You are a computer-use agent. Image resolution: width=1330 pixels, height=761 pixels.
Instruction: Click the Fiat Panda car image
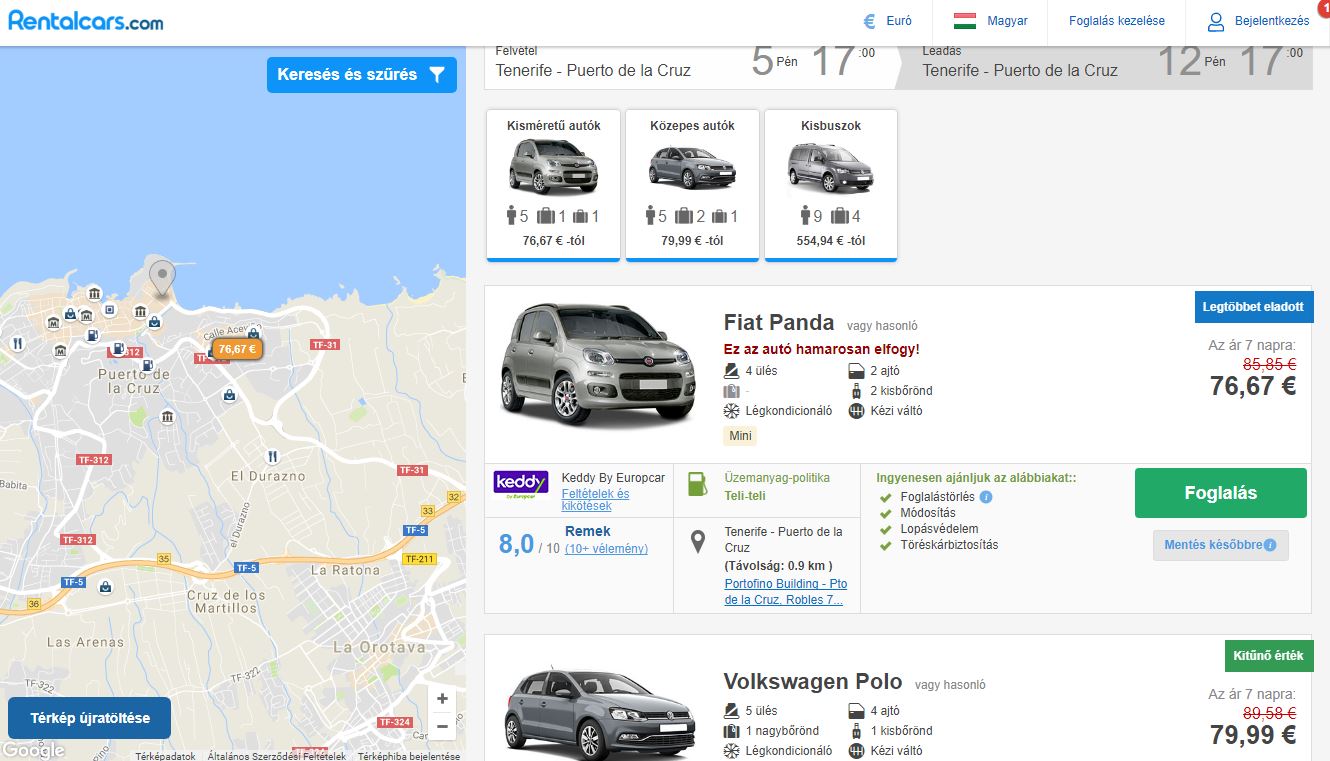[597, 365]
